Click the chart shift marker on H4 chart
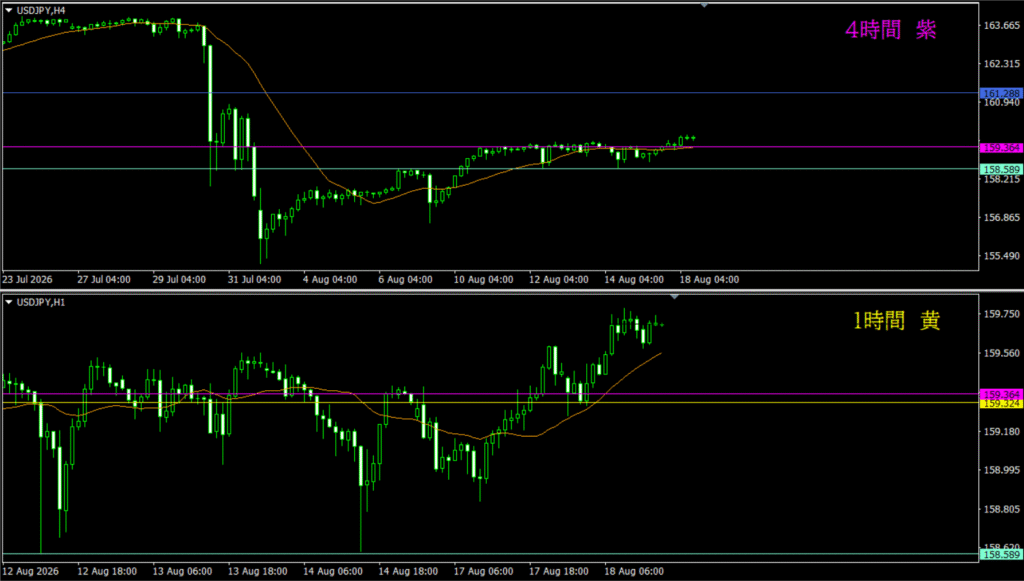This screenshot has width=1024, height=581. [704, 5]
